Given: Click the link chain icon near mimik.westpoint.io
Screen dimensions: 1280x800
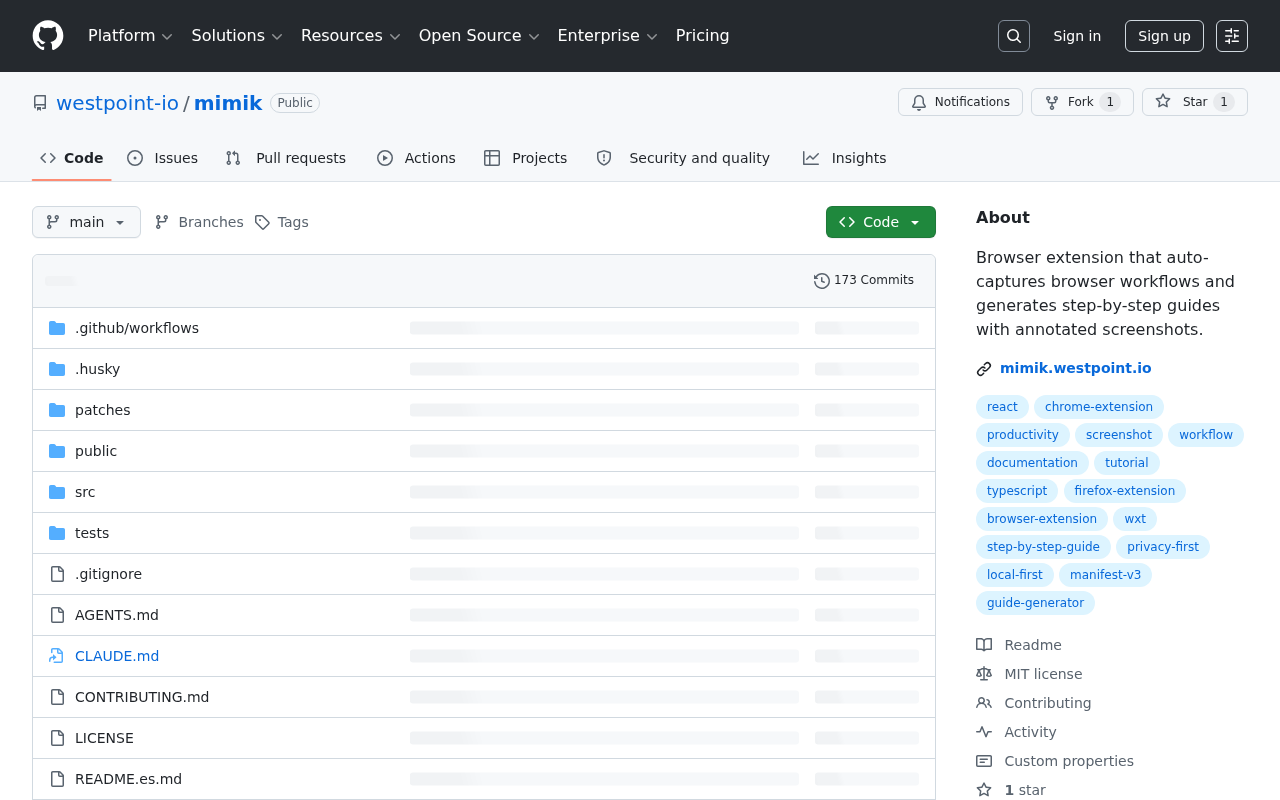Looking at the screenshot, I should 984,369.
